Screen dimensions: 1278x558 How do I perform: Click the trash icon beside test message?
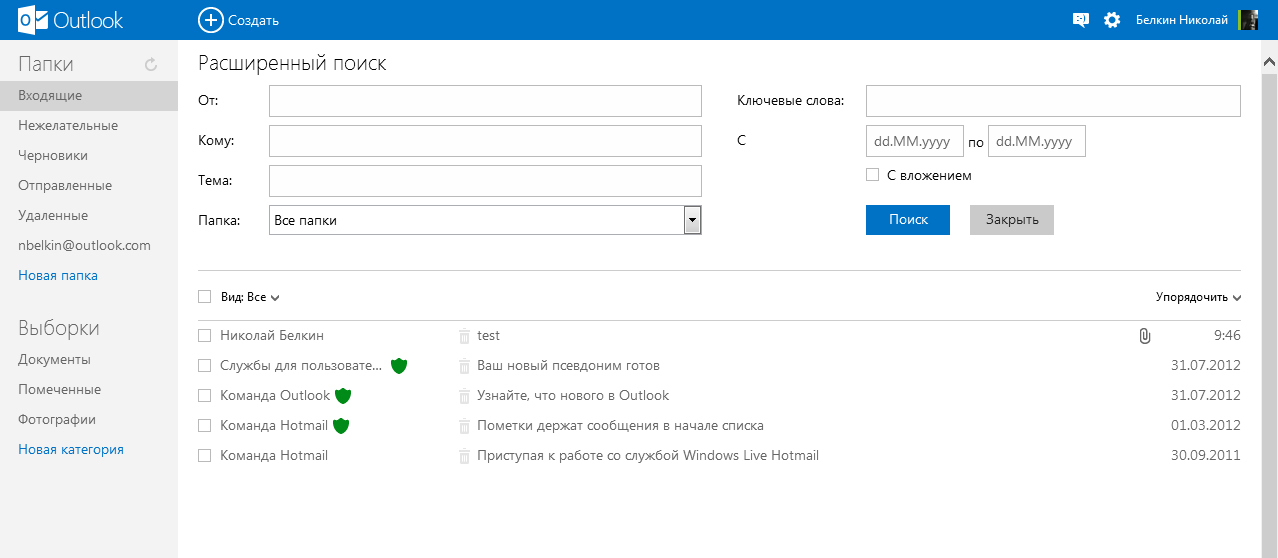[x=464, y=336]
